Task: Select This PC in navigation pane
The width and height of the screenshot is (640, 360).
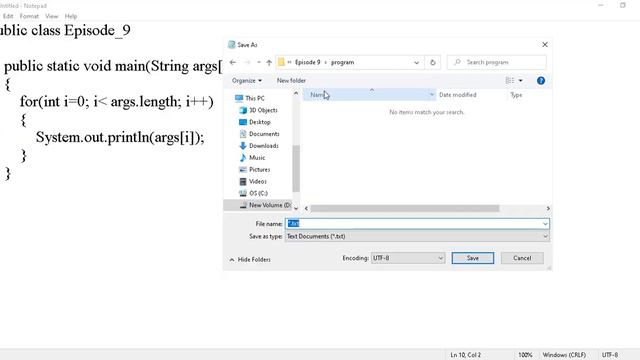Action: (250, 98)
